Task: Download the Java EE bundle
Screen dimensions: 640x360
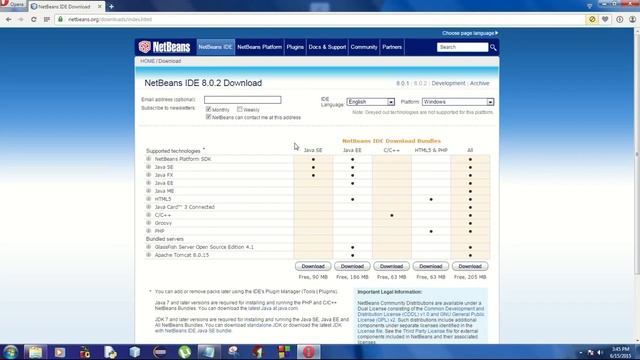Action: click(352, 266)
